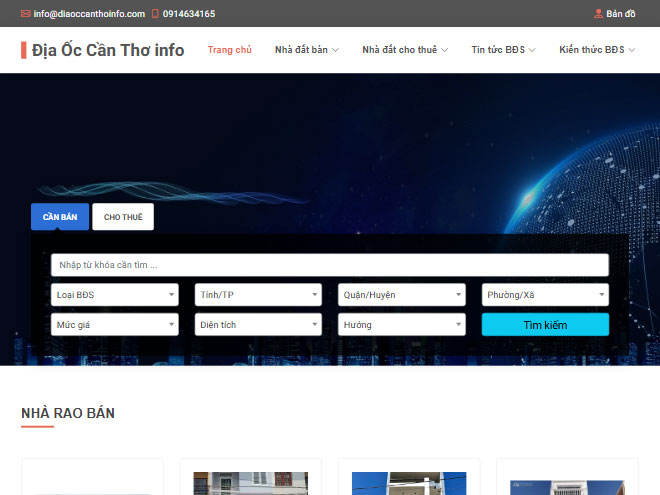Open the Tin tức BĐS menu
The image size is (660, 495).
point(504,50)
